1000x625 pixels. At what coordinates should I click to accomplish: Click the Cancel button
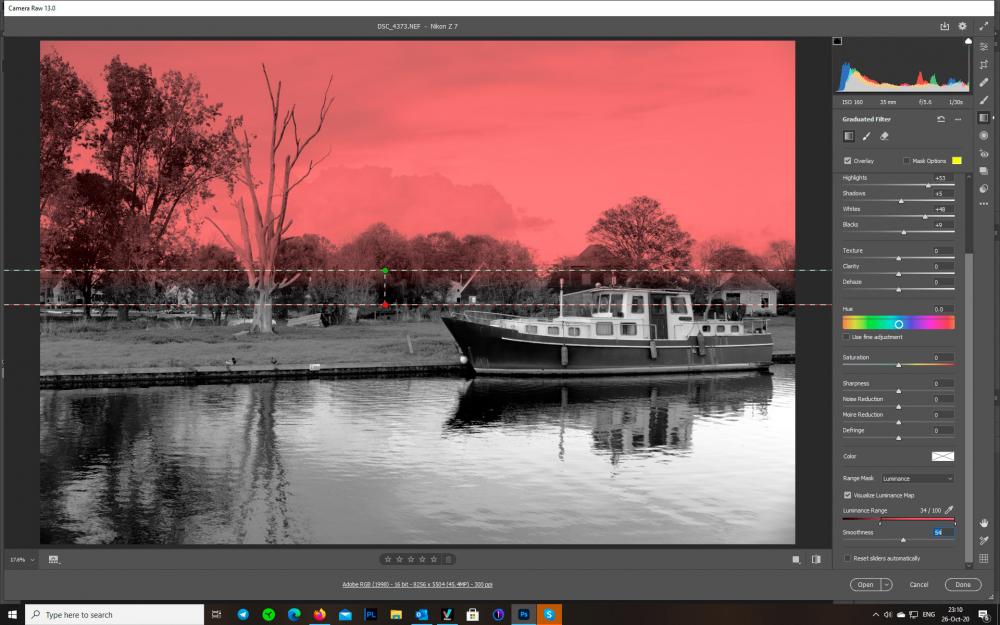[x=918, y=584]
